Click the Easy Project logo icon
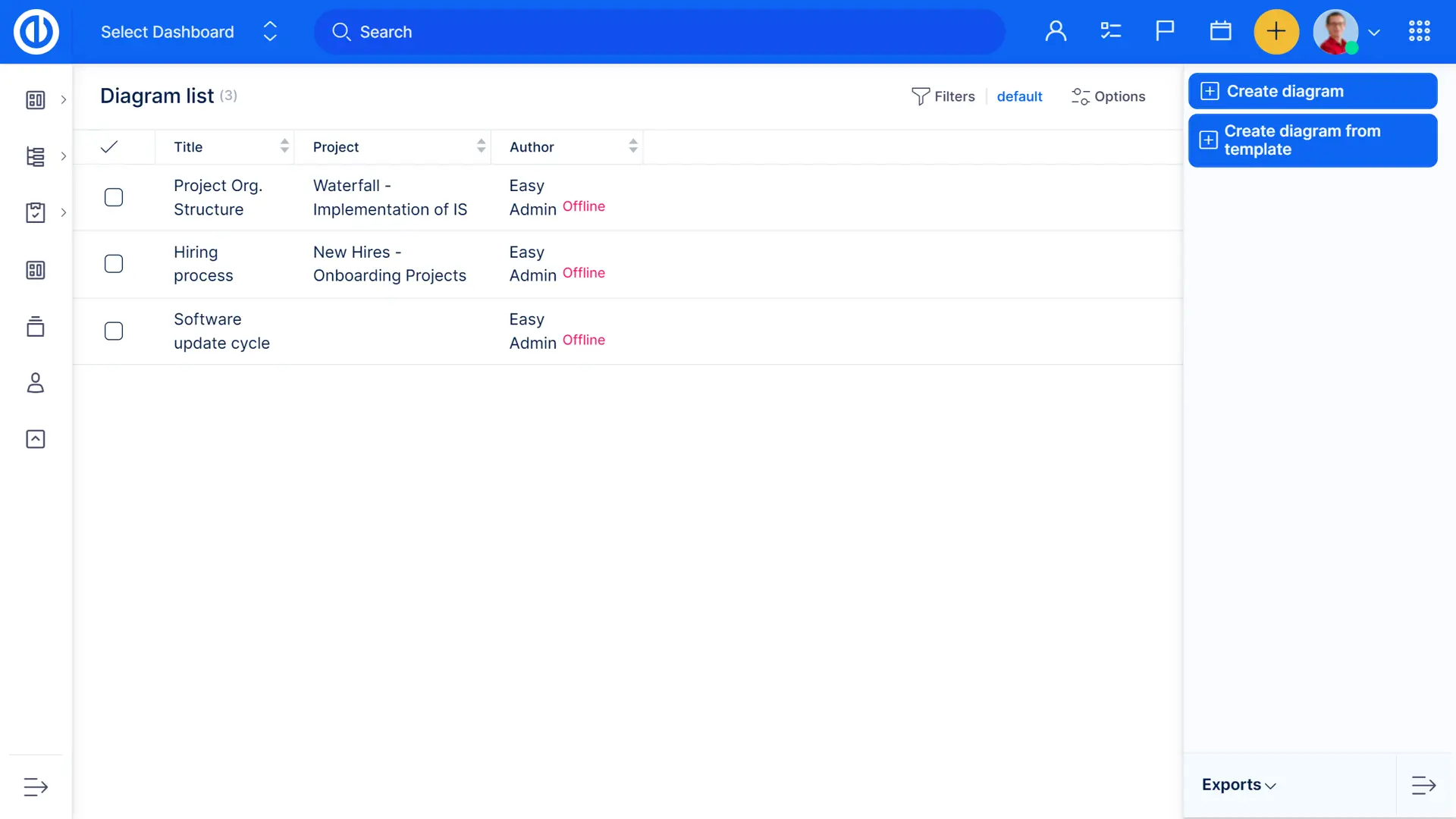This screenshot has width=1456, height=819. [36, 32]
